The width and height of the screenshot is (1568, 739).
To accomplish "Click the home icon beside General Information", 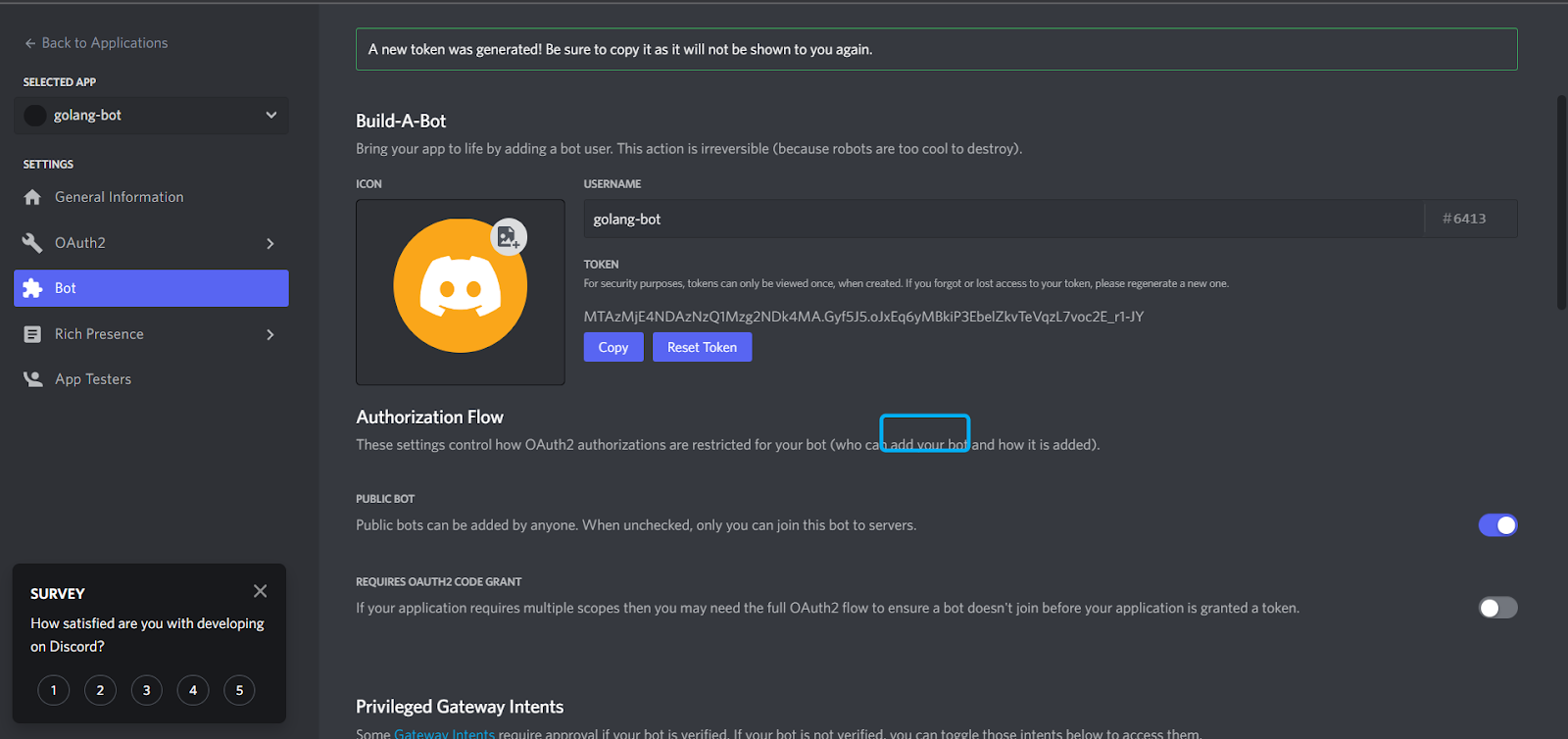I will click(32, 197).
